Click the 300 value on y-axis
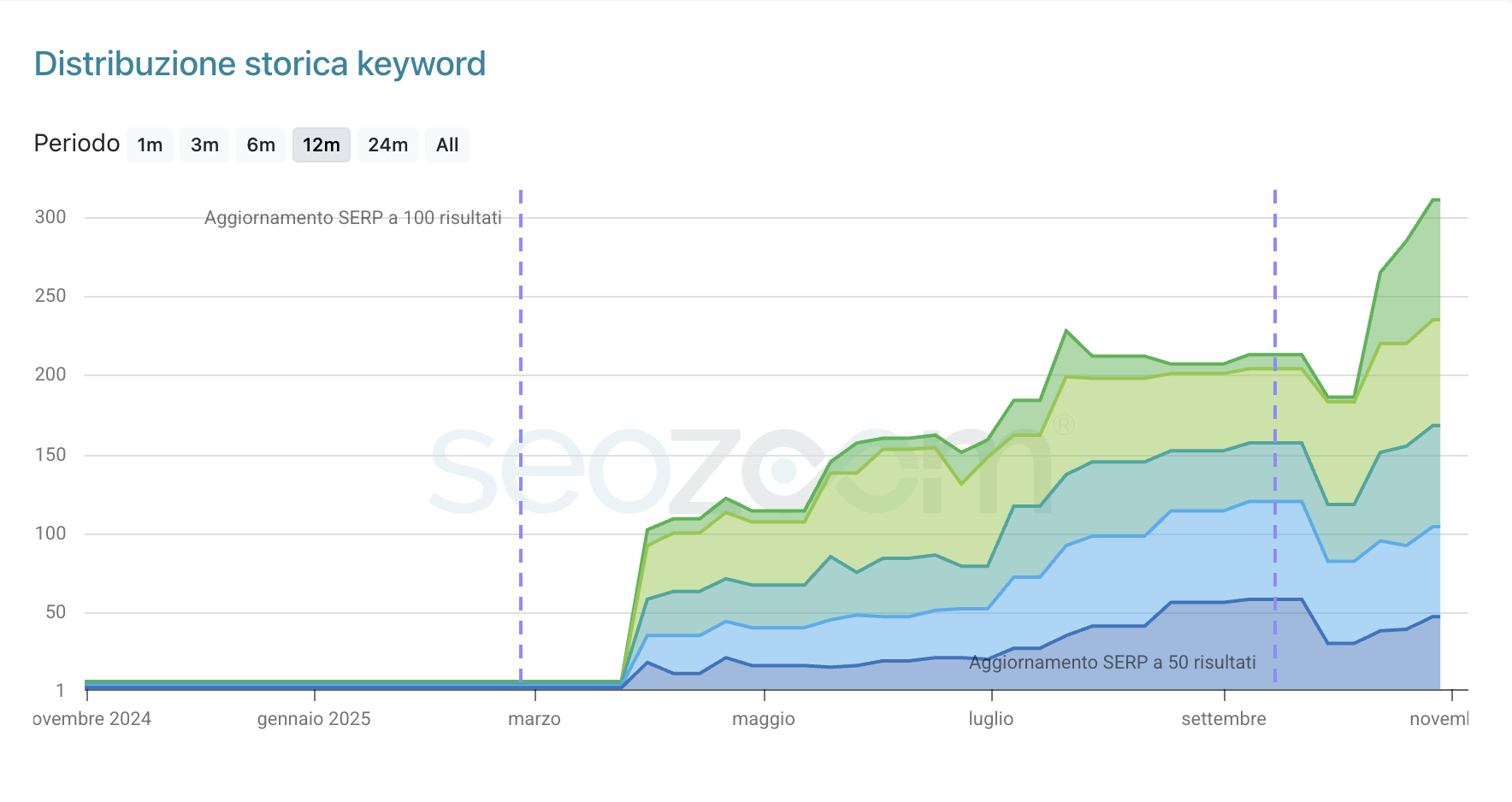This screenshot has height=802, width=1512. [51, 217]
